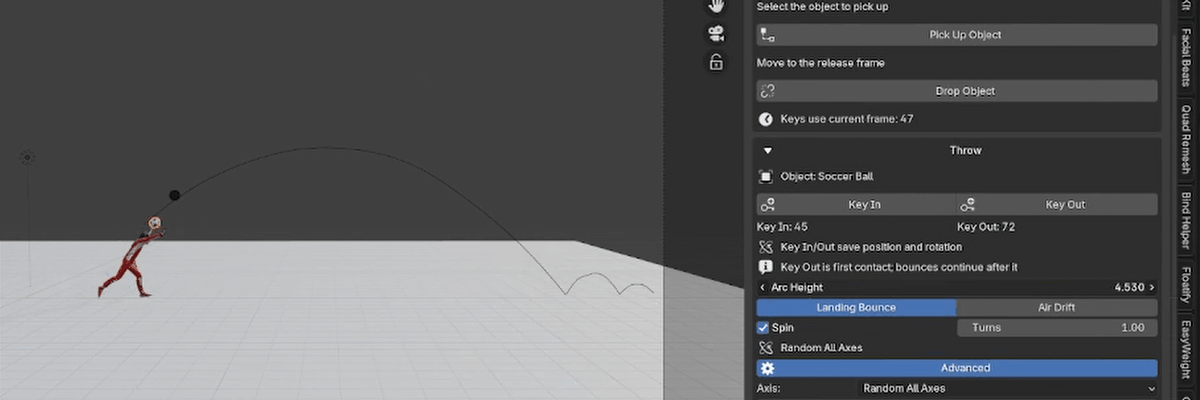
Task: Click the Advanced button with gear
Action: [957, 368]
